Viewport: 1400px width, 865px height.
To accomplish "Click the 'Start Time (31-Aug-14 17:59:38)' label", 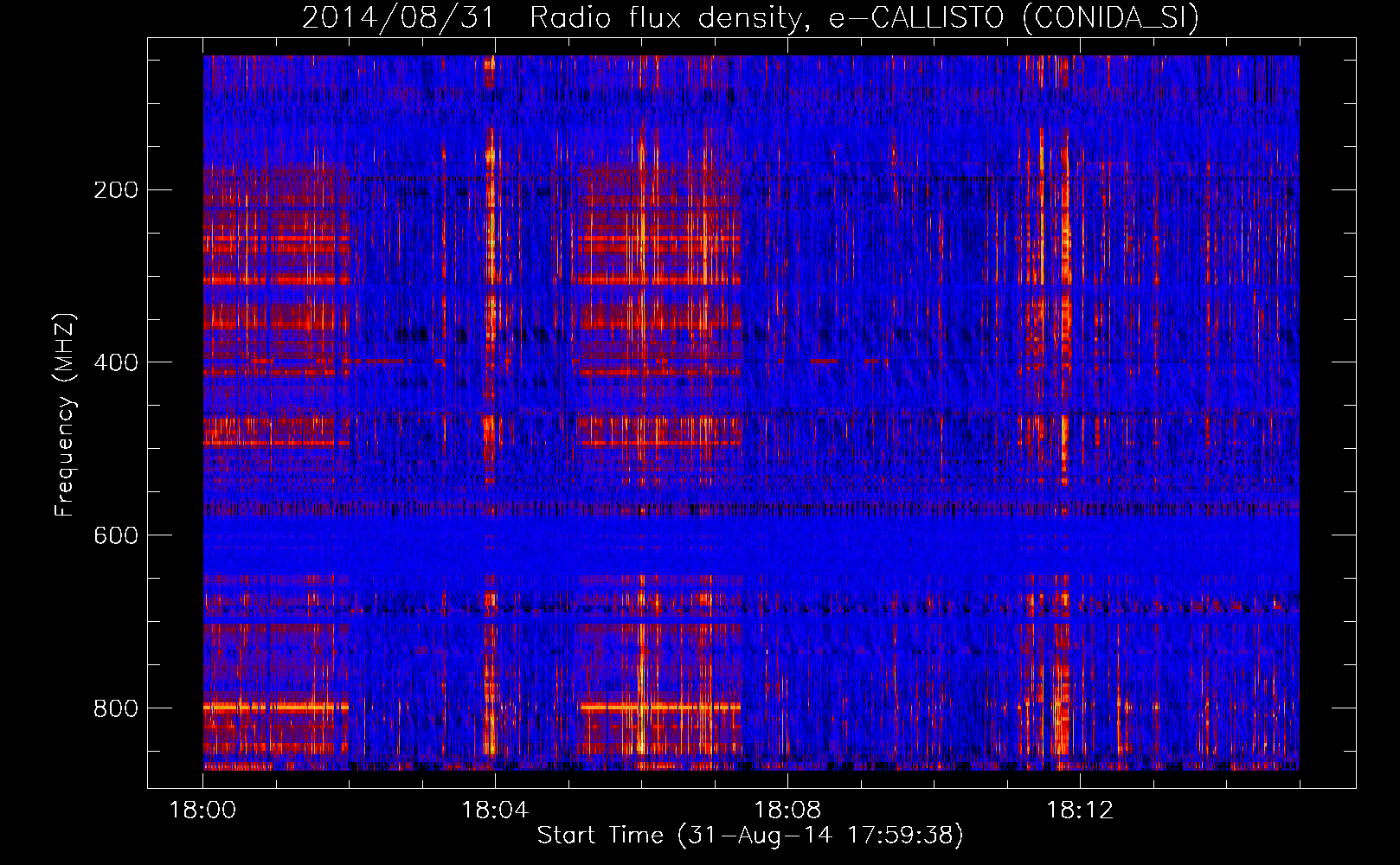I will tap(750, 835).
